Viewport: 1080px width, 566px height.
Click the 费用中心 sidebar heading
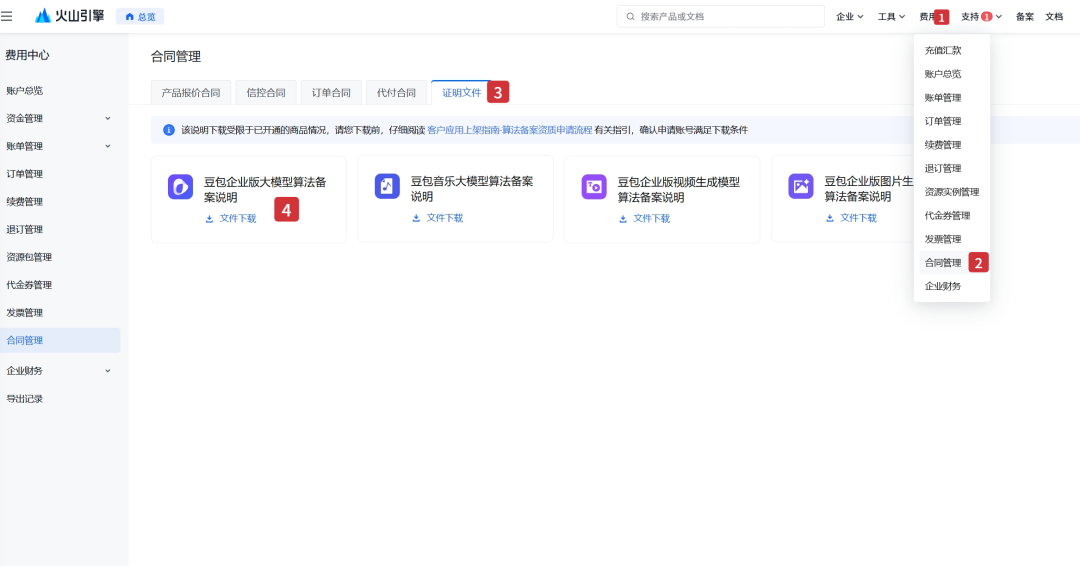pos(28,55)
